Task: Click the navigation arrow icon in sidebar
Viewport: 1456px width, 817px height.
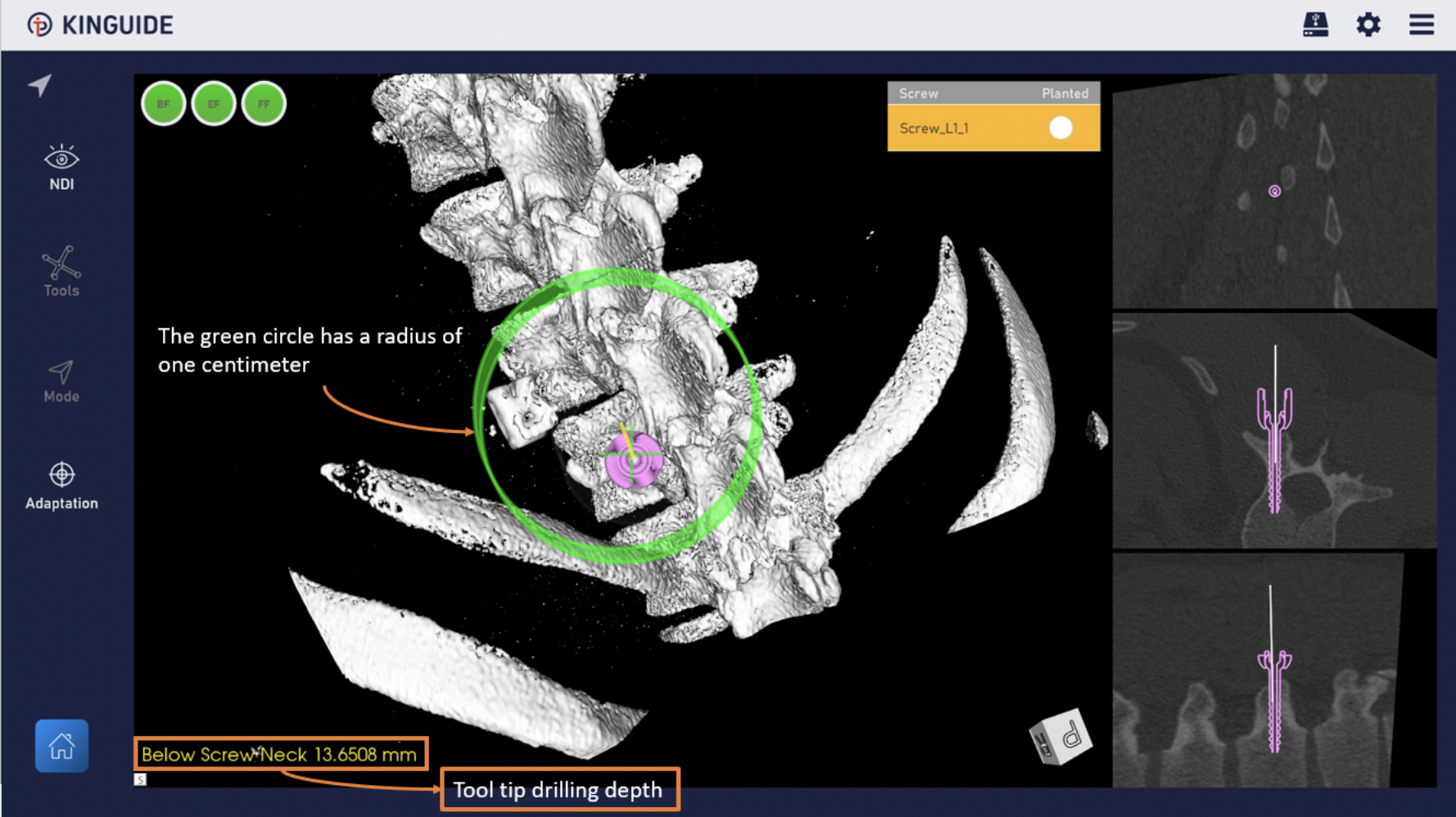Action: point(40,85)
